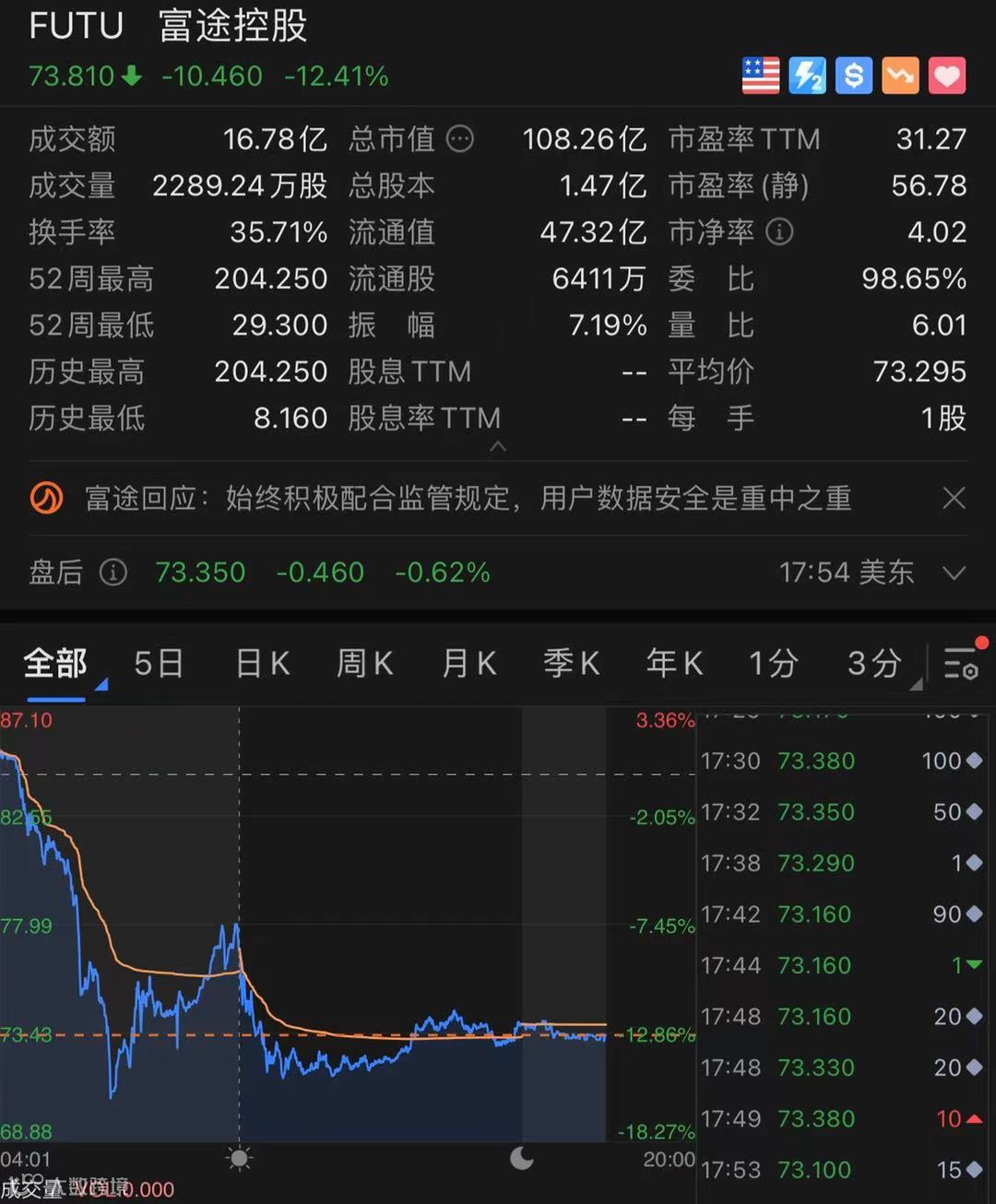Viewport: 996px width, 1204px height.
Task: Tap the -18.27% chart axis label
Action: point(656,1131)
